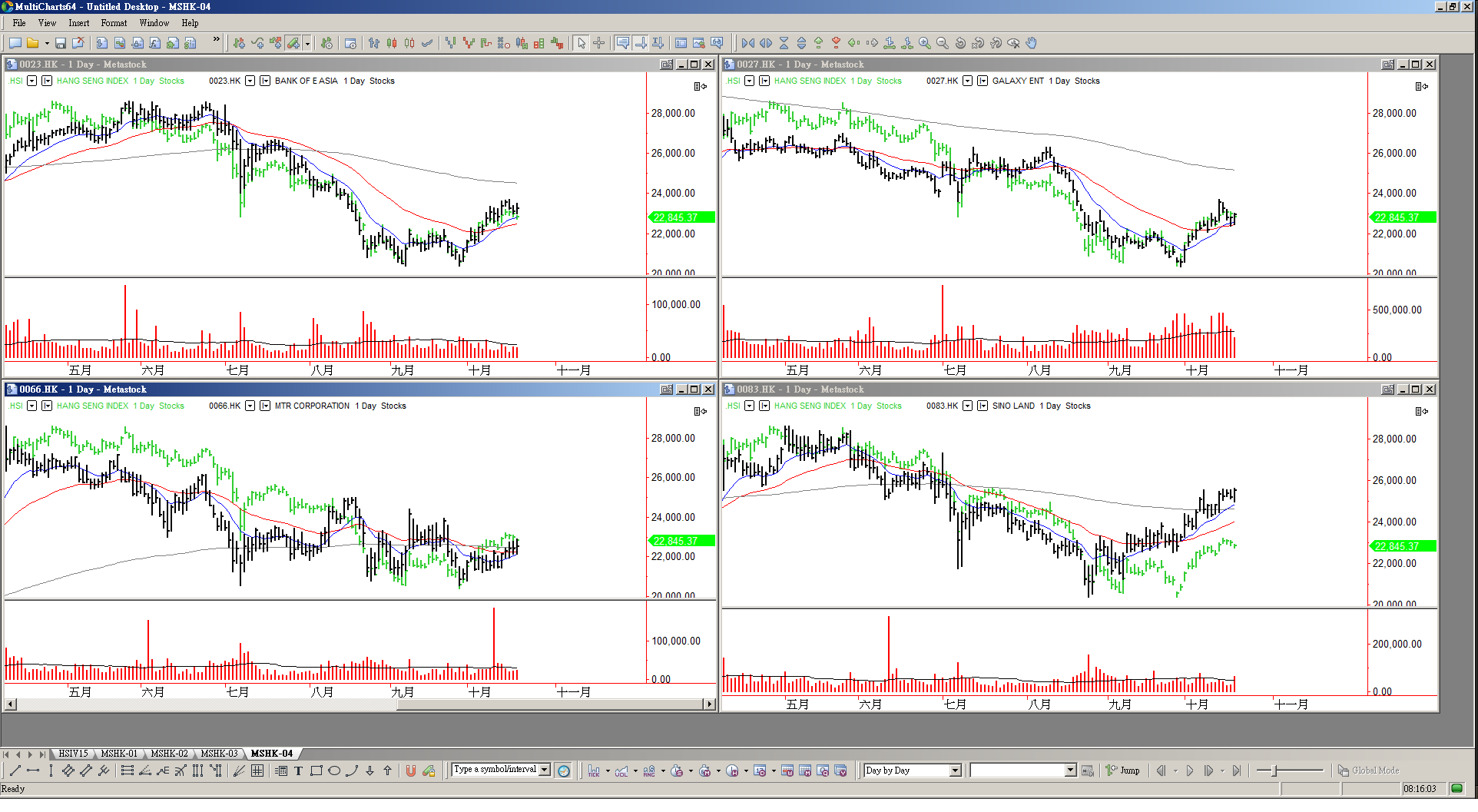Toggle the arrow pointer mode button

point(582,43)
